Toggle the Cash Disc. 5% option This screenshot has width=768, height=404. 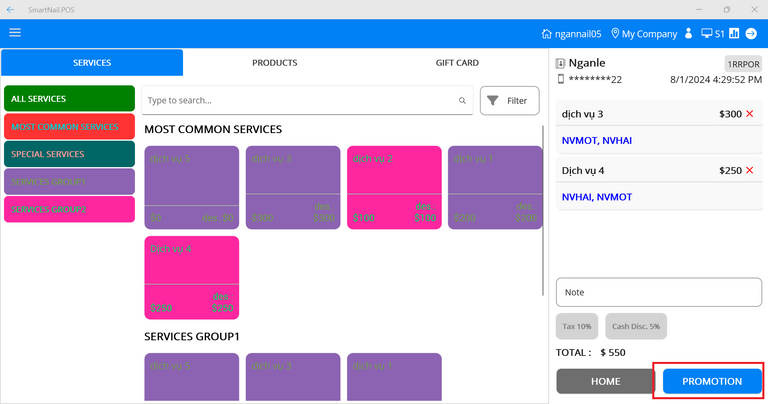tap(635, 326)
